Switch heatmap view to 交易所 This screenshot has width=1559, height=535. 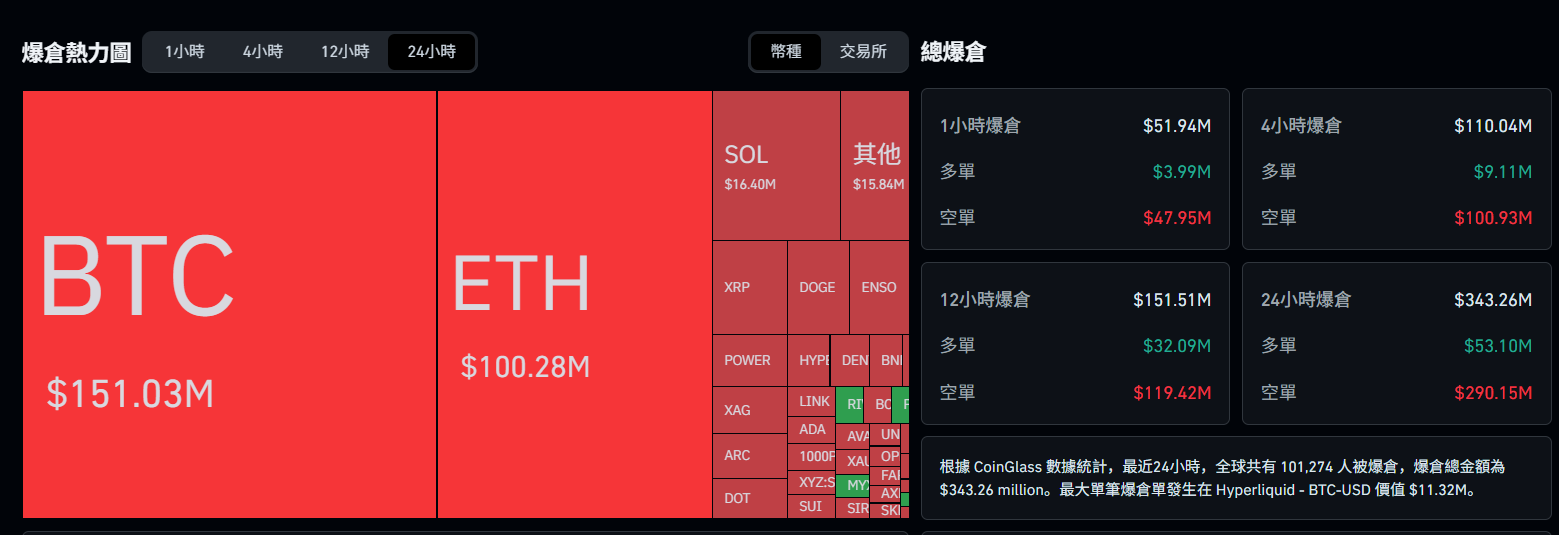(x=863, y=52)
